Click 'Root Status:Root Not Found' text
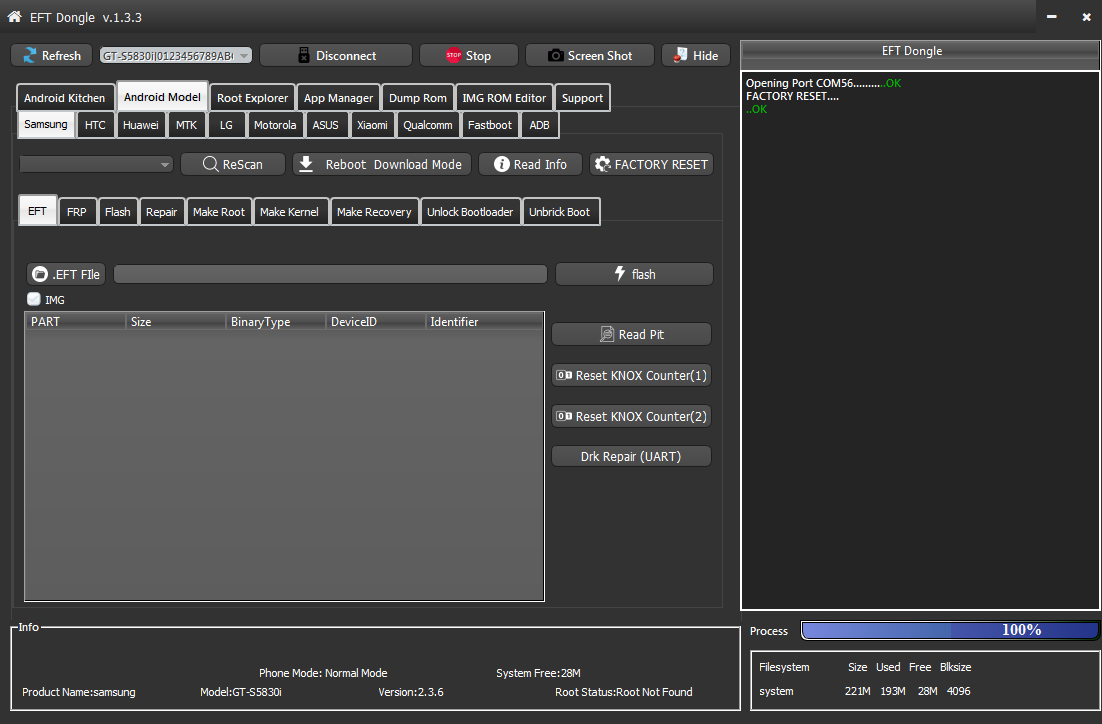The image size is (1102, 724). click(623, 692)
